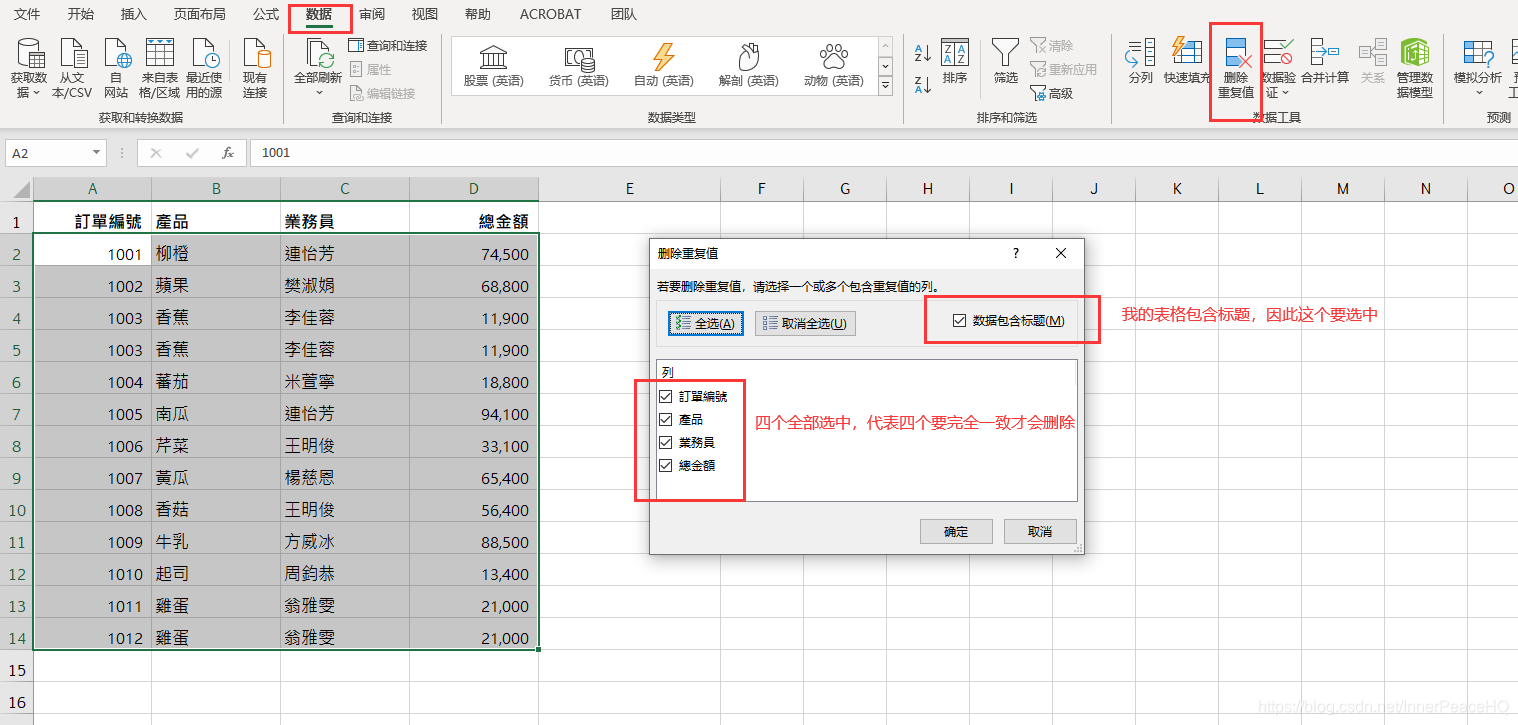Show the 查询和连接 pane
The height and width of the screenshot is (725, 1518).
pyautogui.click(x=388, y=45)
